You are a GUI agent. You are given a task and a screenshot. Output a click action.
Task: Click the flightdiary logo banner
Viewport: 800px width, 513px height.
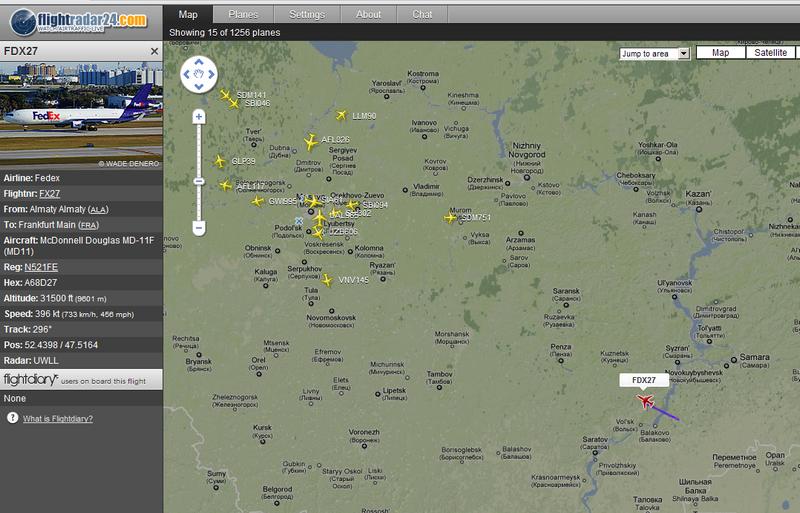coord(81,380)
